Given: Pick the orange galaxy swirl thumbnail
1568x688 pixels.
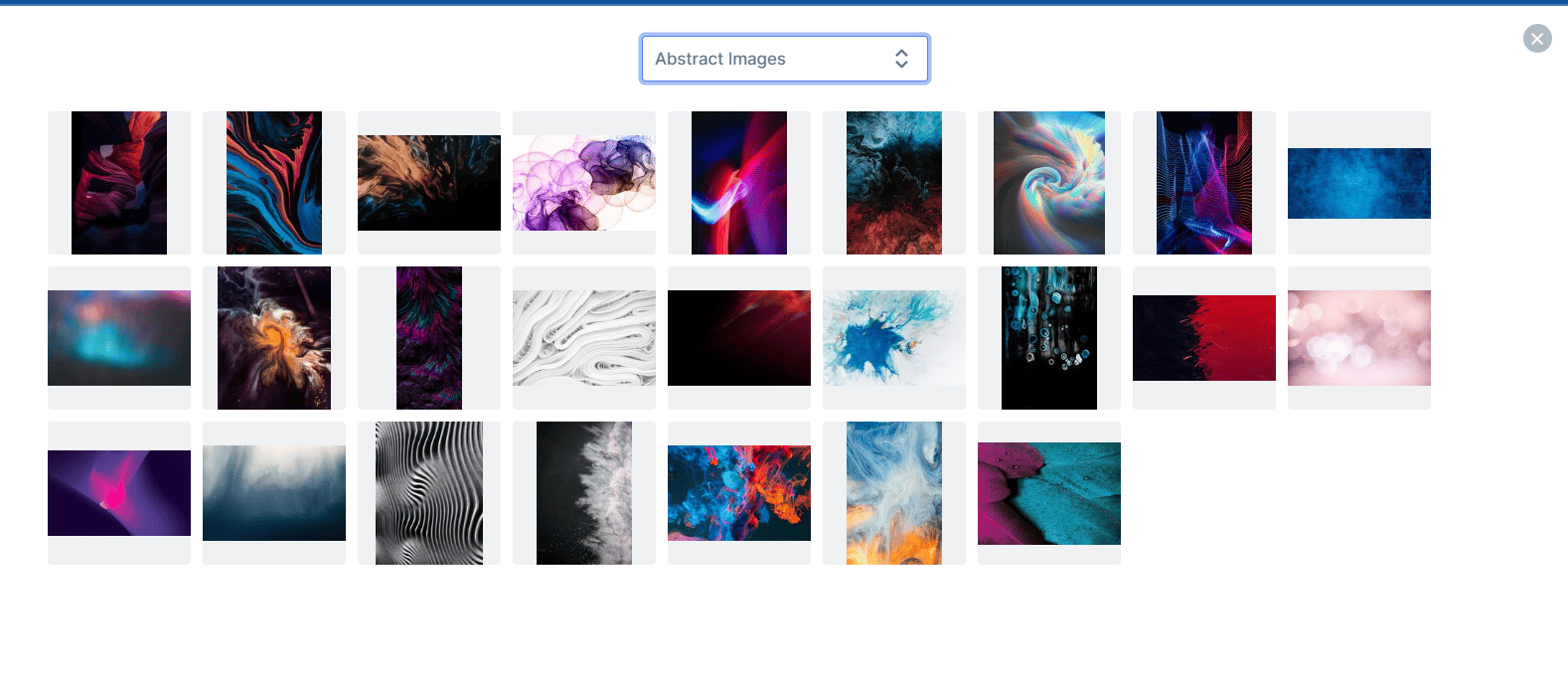Looking at the screenshot, I should [x=274, y=338].
